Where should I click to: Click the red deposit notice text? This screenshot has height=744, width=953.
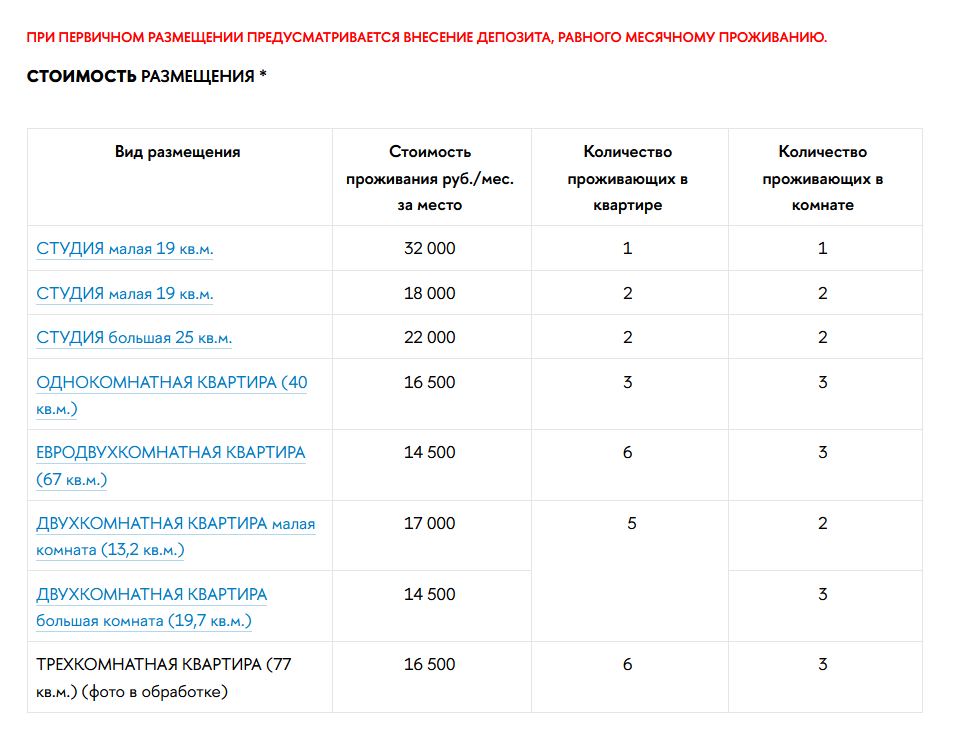click(427, 38)
